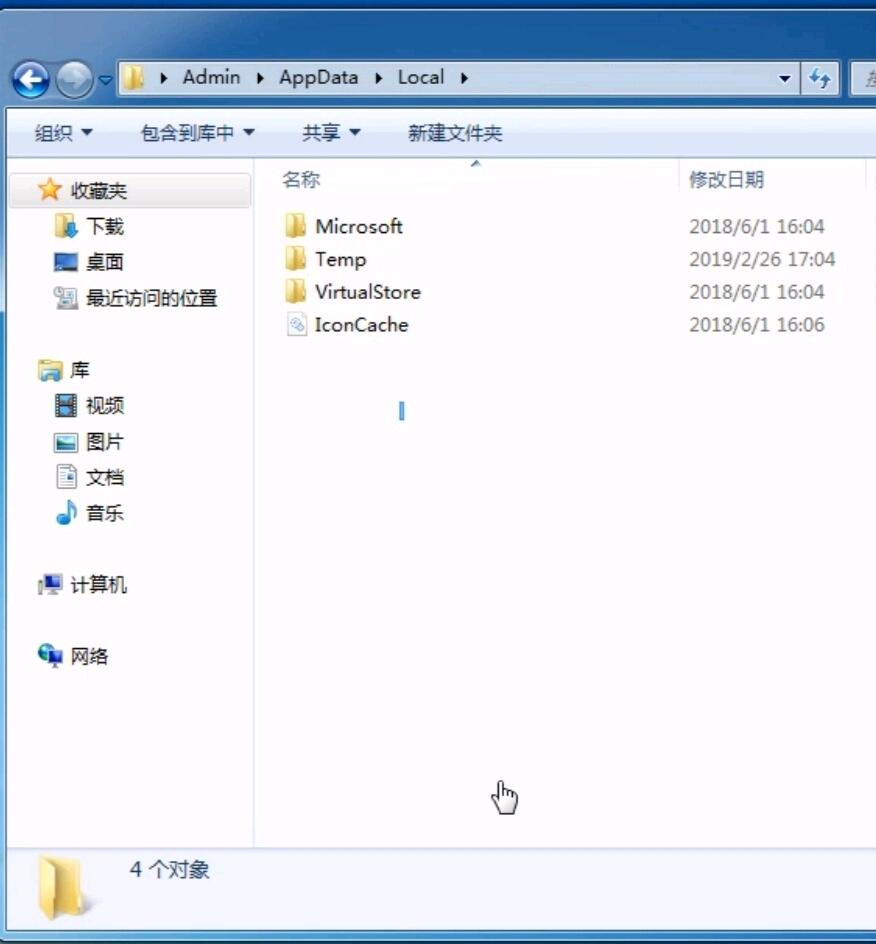Click the 网络 network icon
Image resolution: width=876 pixels, height=944 pixels.
coord(50,655)
